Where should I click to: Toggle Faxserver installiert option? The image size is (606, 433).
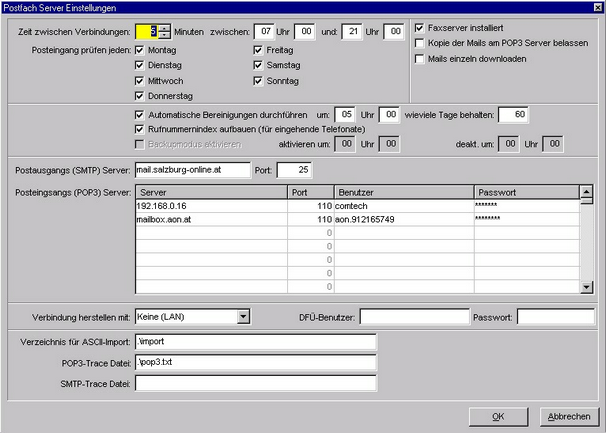[x=419, y=28]
